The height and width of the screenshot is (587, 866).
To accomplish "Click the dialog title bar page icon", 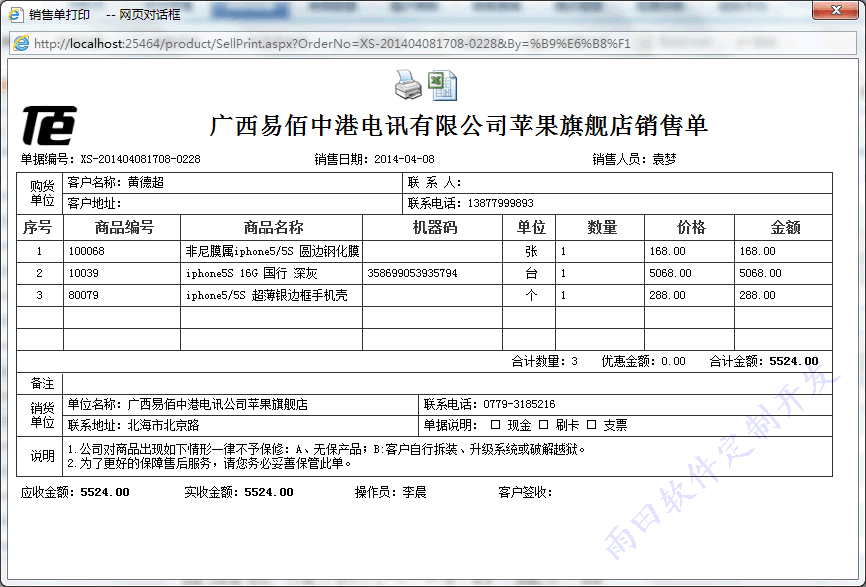I will [15, 14].
